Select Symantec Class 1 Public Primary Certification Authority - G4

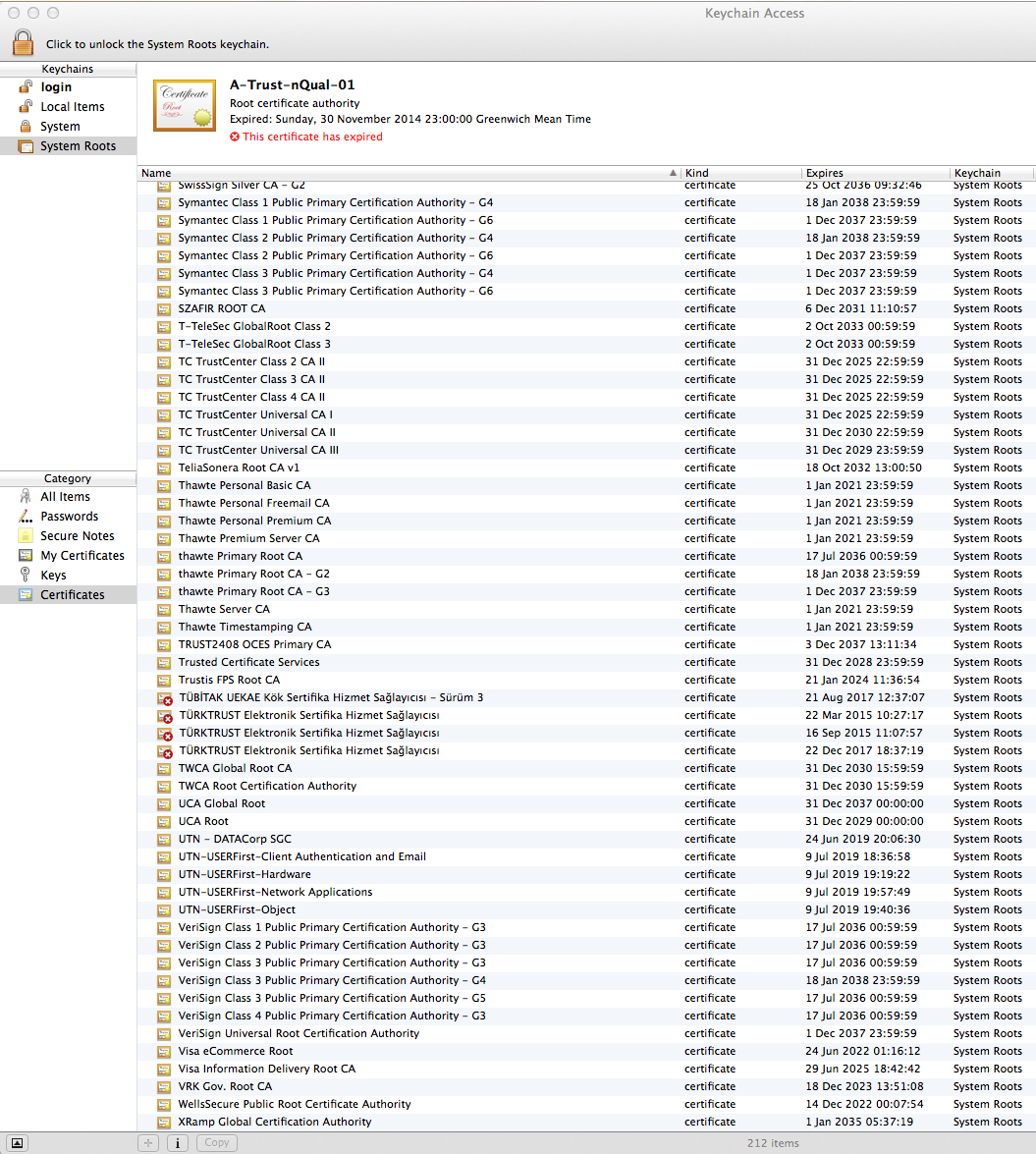coord(585,202)
